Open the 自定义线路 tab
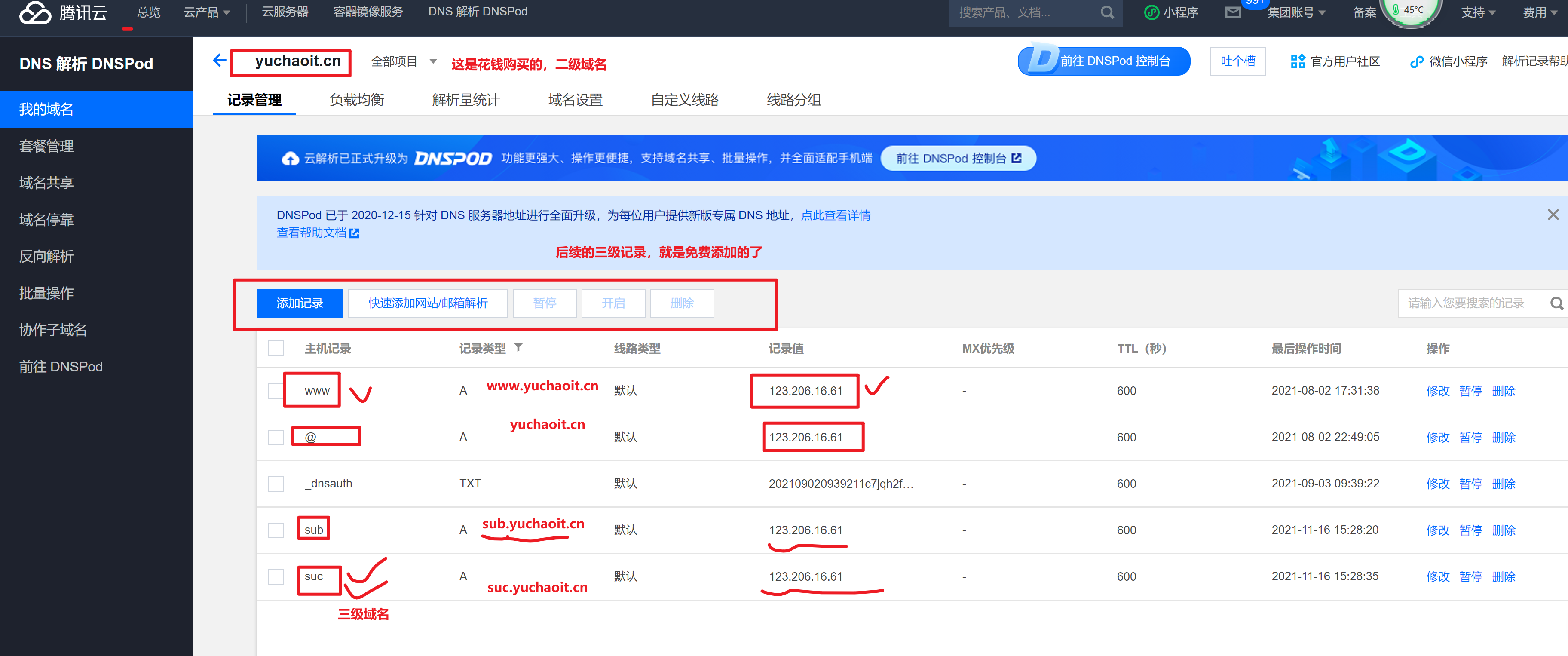Screen dimensions: 1568x656 pyautogui.click(x=685, y=100)
